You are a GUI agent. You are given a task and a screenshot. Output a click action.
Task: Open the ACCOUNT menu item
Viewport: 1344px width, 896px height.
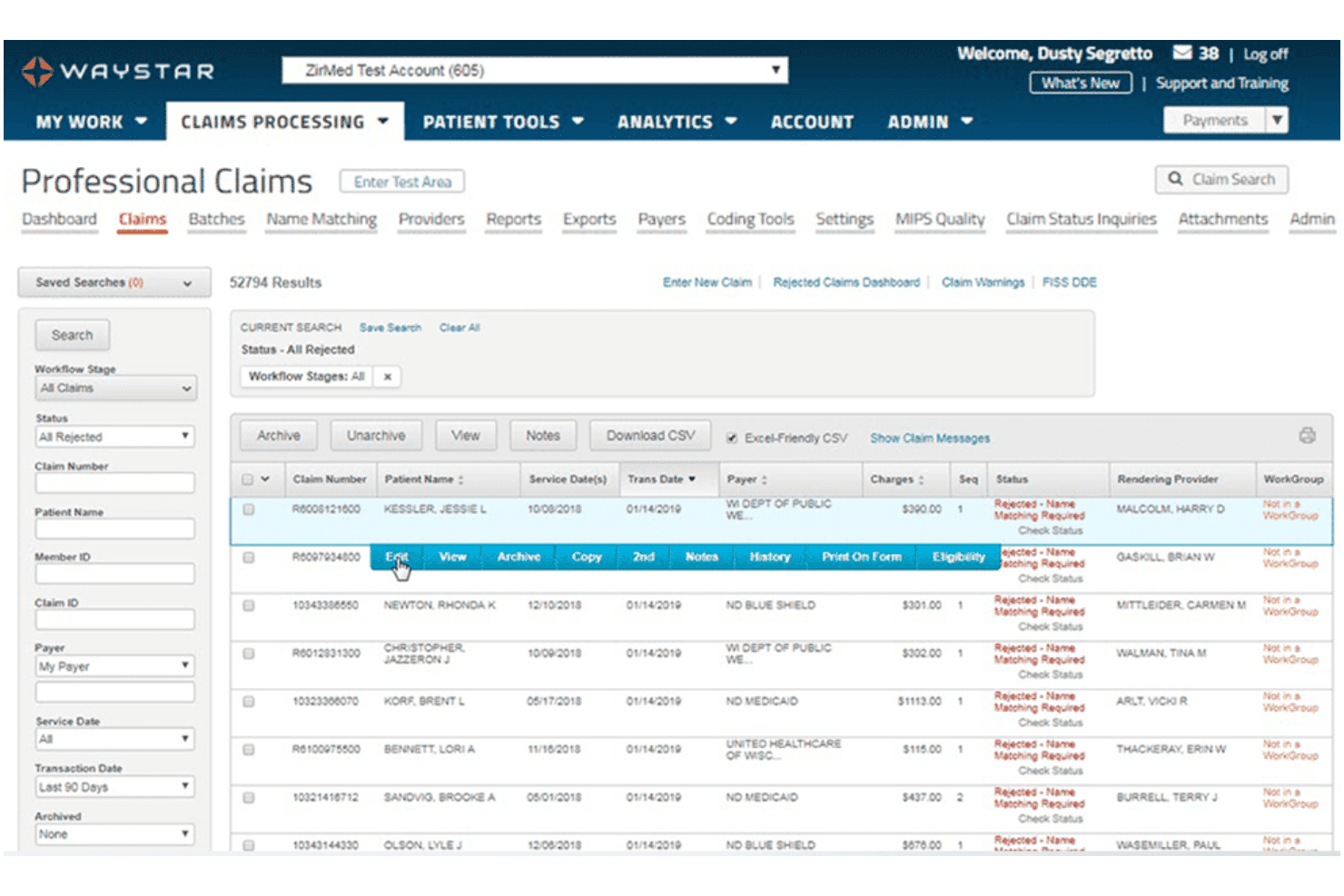[812, 122]
